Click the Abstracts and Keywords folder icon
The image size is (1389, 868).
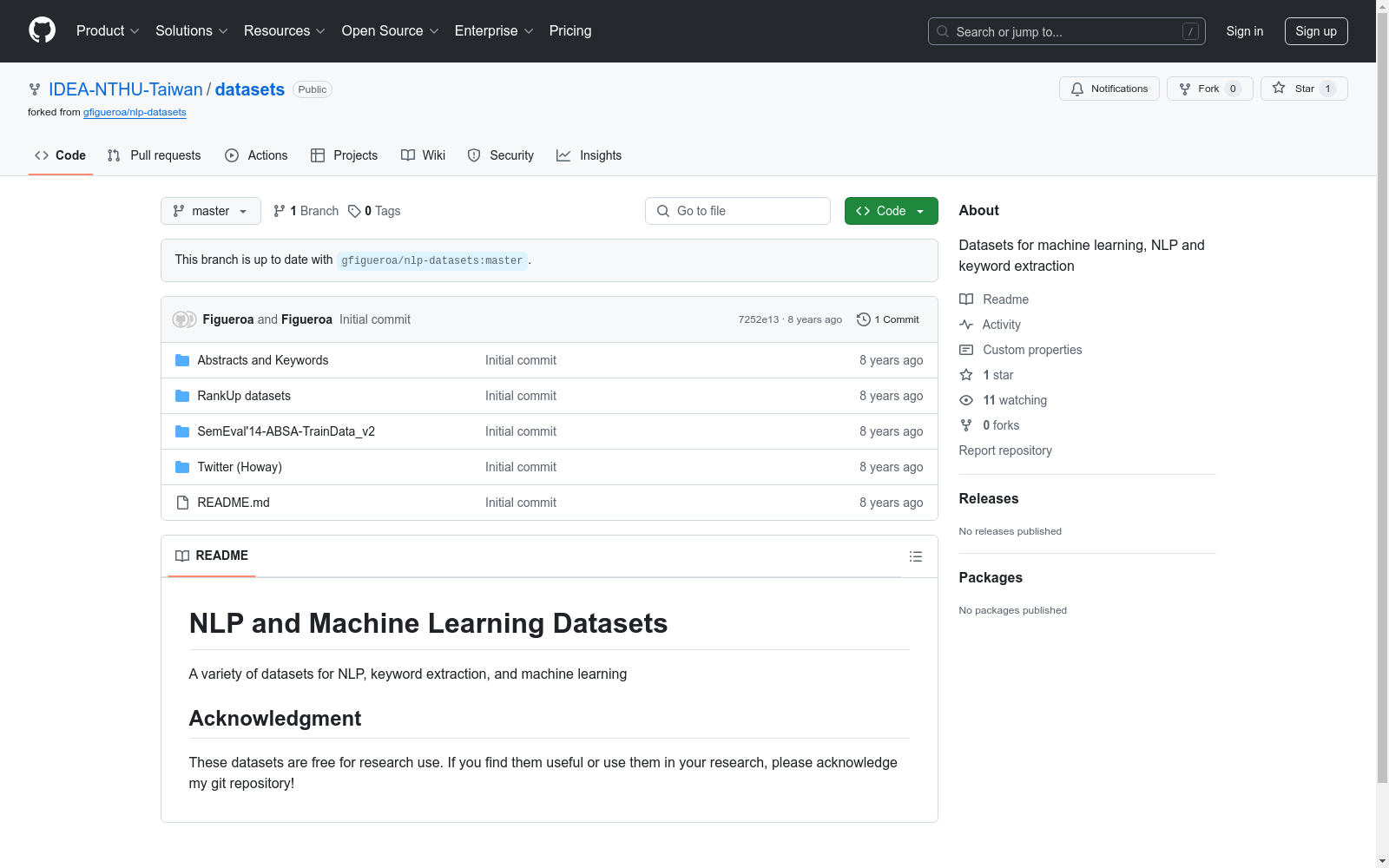tap(182, 360)
